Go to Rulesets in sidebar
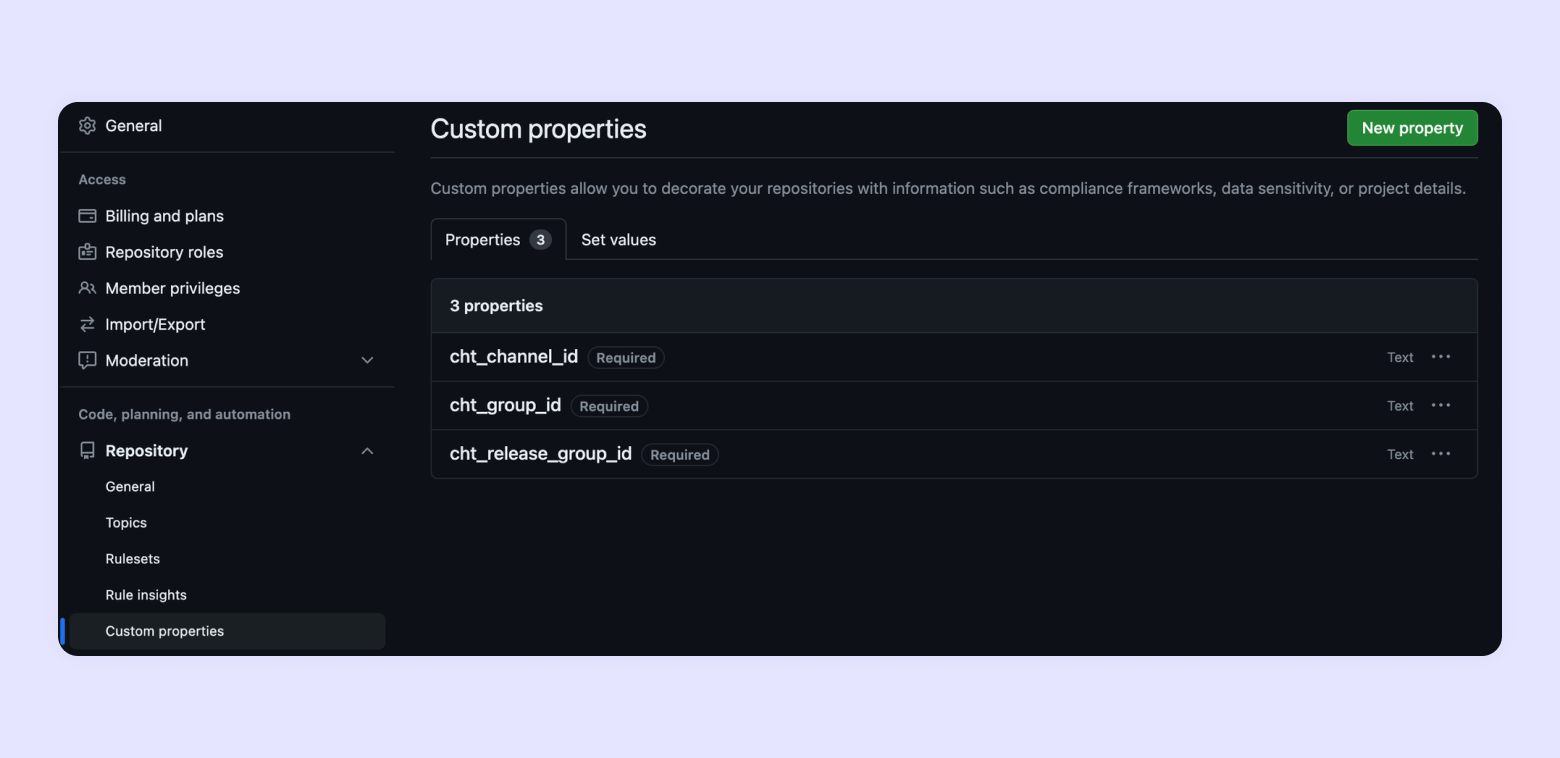This screenshot has width=1560, height=758. [133, 559]
